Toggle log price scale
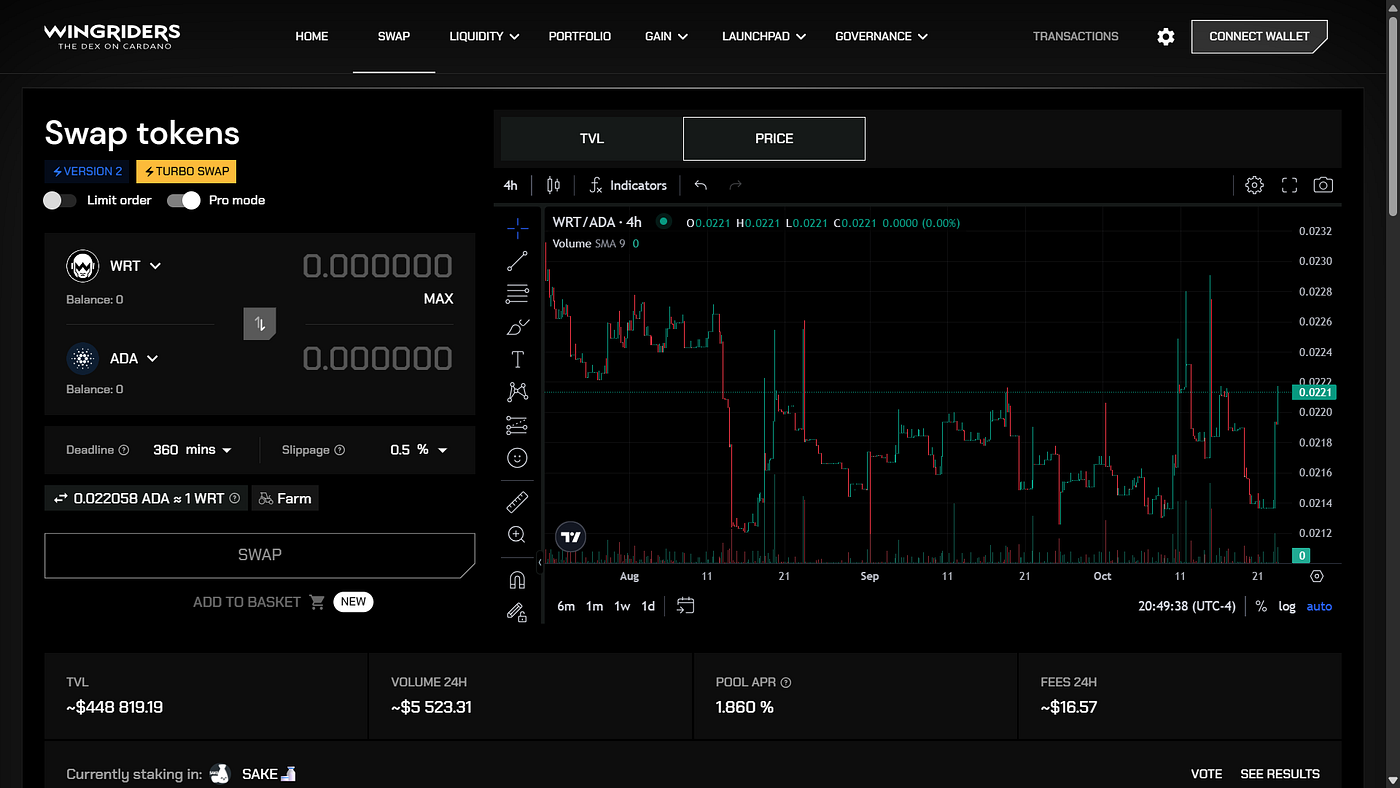Image resolution: width=1400 pixels, height=788 pixels. (1287, 606)
